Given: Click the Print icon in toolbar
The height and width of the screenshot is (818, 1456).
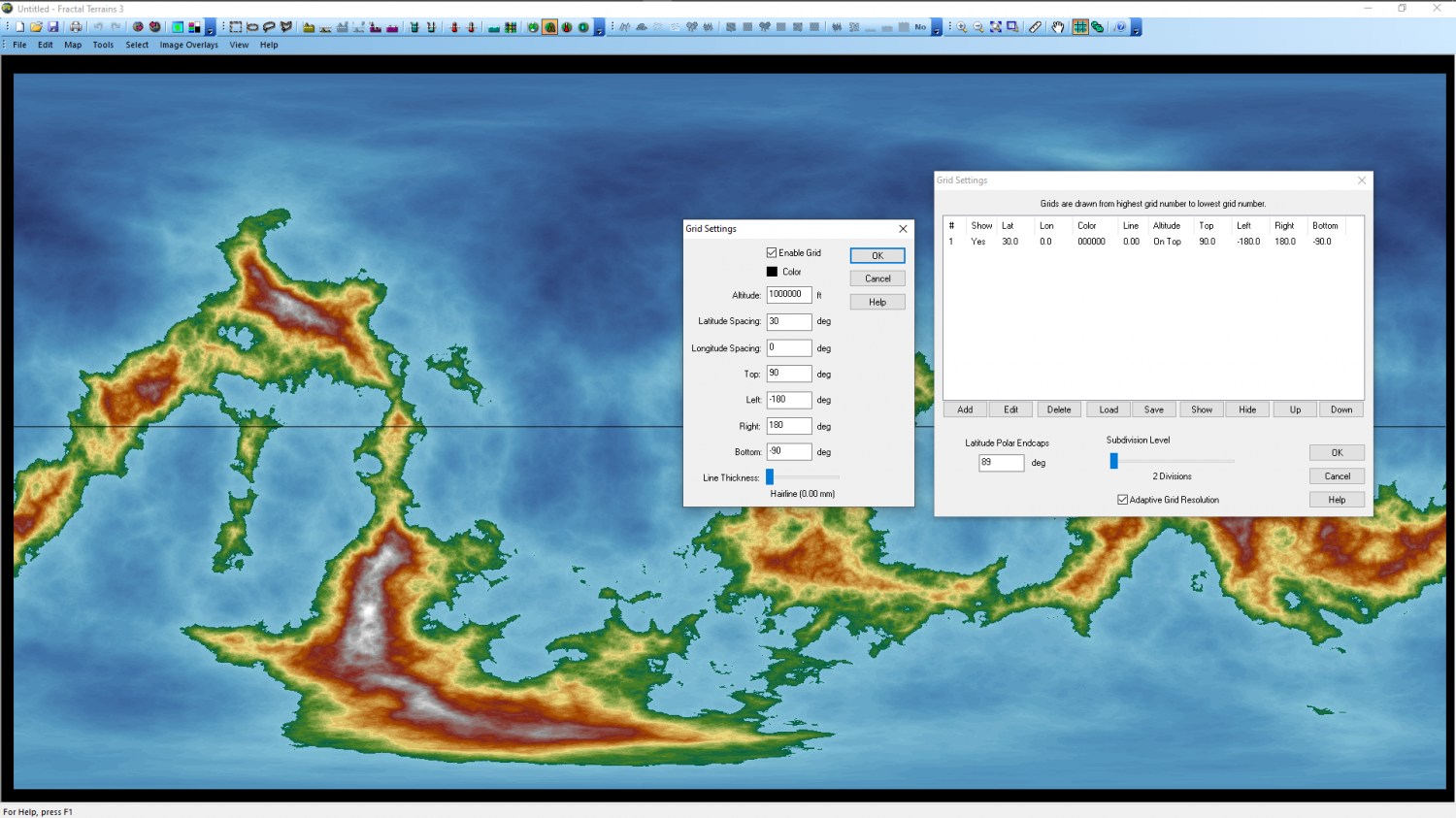Looking at the screenshot, I should (76, 27).
